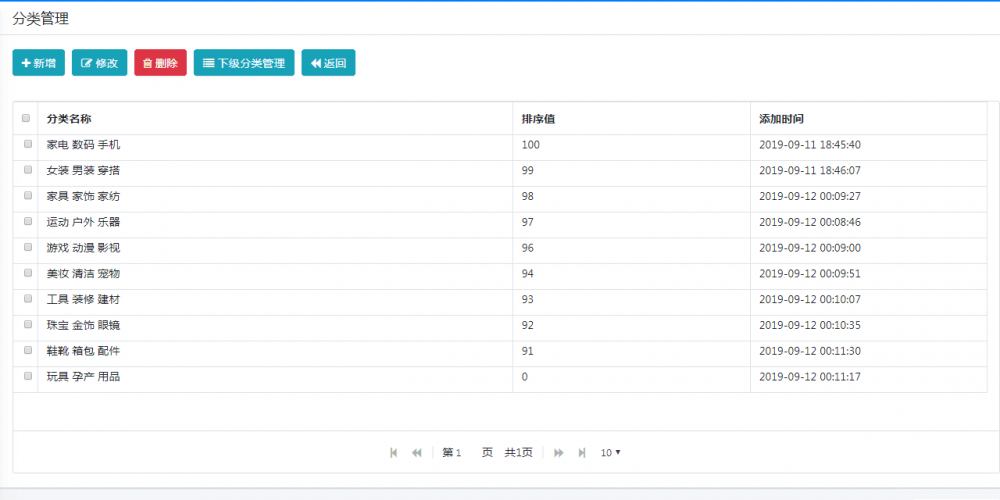Image resolution: width=1000 pixels, height=500 pixels.
Task: Click timestamp 2019-09-11 18:45:40
Action: [810, 145]
